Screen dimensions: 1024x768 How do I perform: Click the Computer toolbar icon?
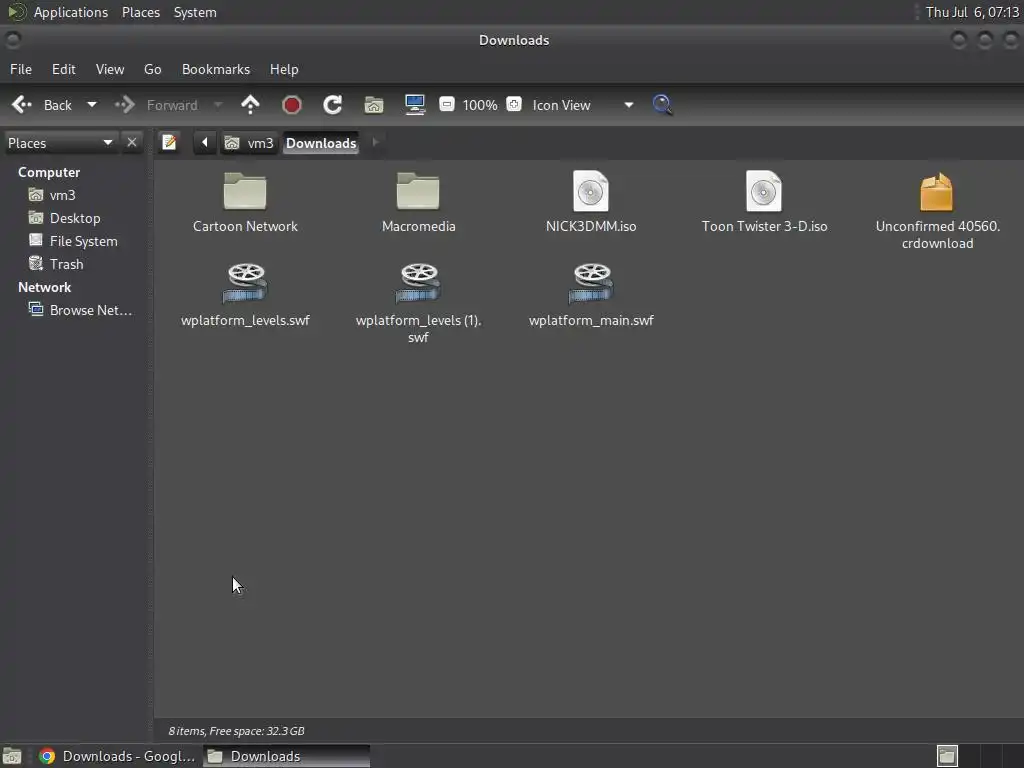415,104
